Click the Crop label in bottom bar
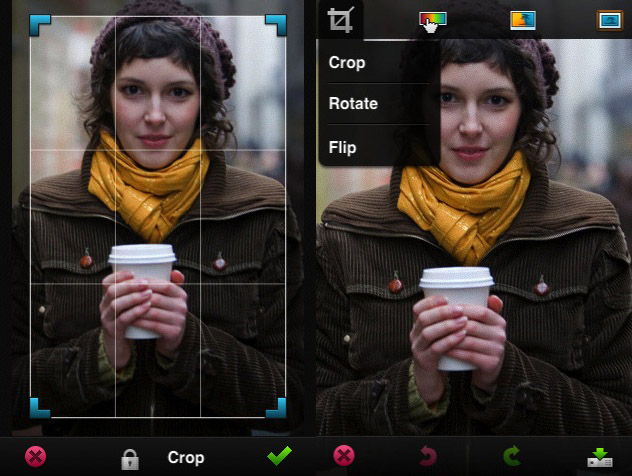Screen dimensions: 632x476 pos(186,458)
